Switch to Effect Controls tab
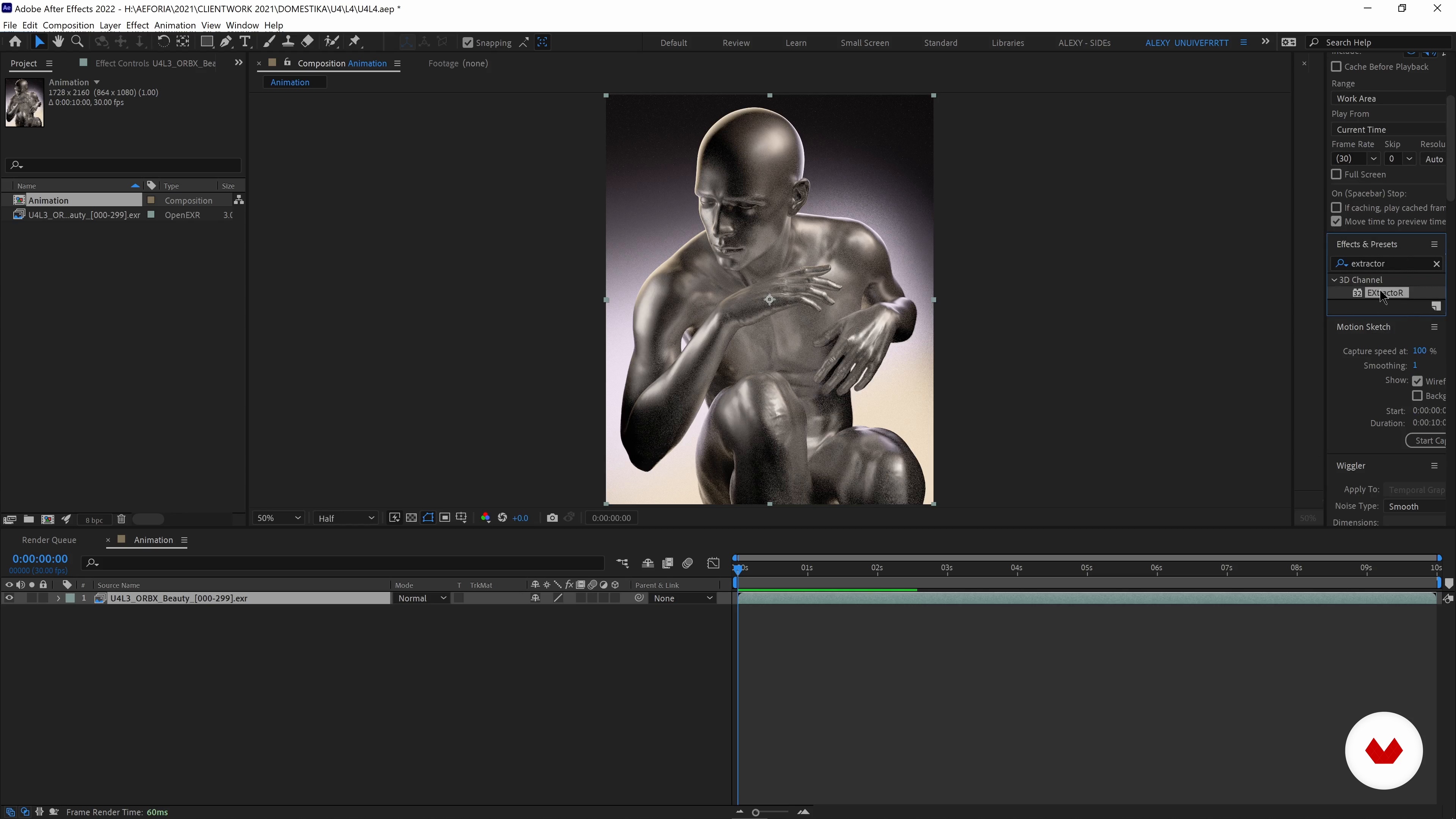 [x=155, y=63]
